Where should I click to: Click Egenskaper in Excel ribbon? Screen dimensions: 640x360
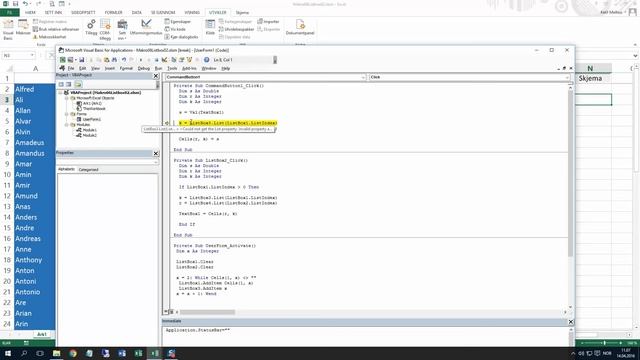click(x=178, y=22)
